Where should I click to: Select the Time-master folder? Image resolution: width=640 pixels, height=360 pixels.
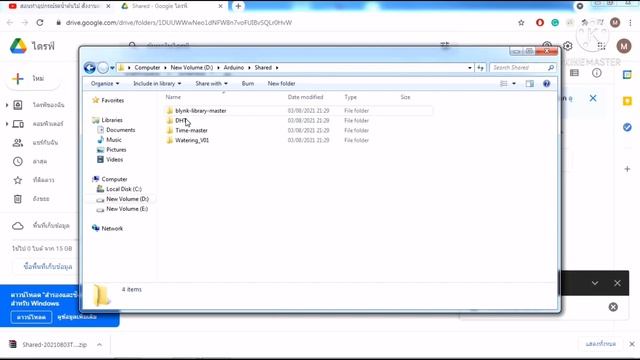(x=191, y=130)
